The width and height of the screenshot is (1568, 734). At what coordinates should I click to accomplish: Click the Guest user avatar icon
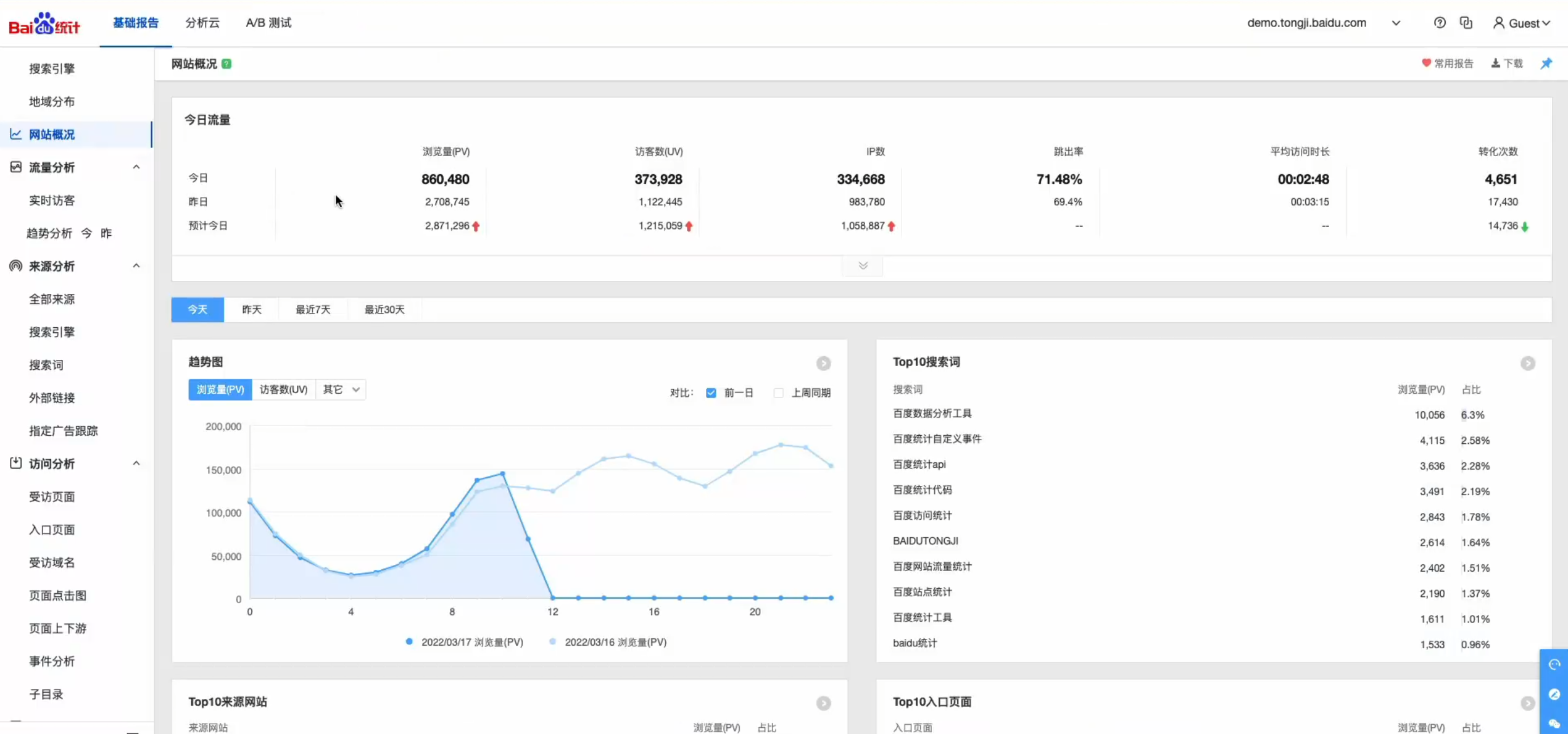[x=1498, y=23]
